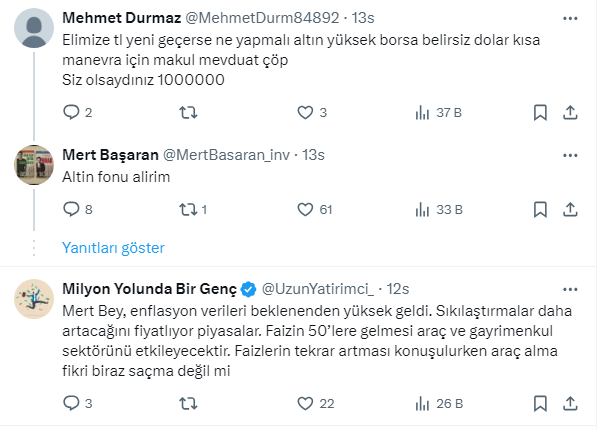Bookmark Milyon Yolunda Bir Genç's tweet
Viewport: 603px width, 429px height.
pyautogui.click(x=540, y=403)
